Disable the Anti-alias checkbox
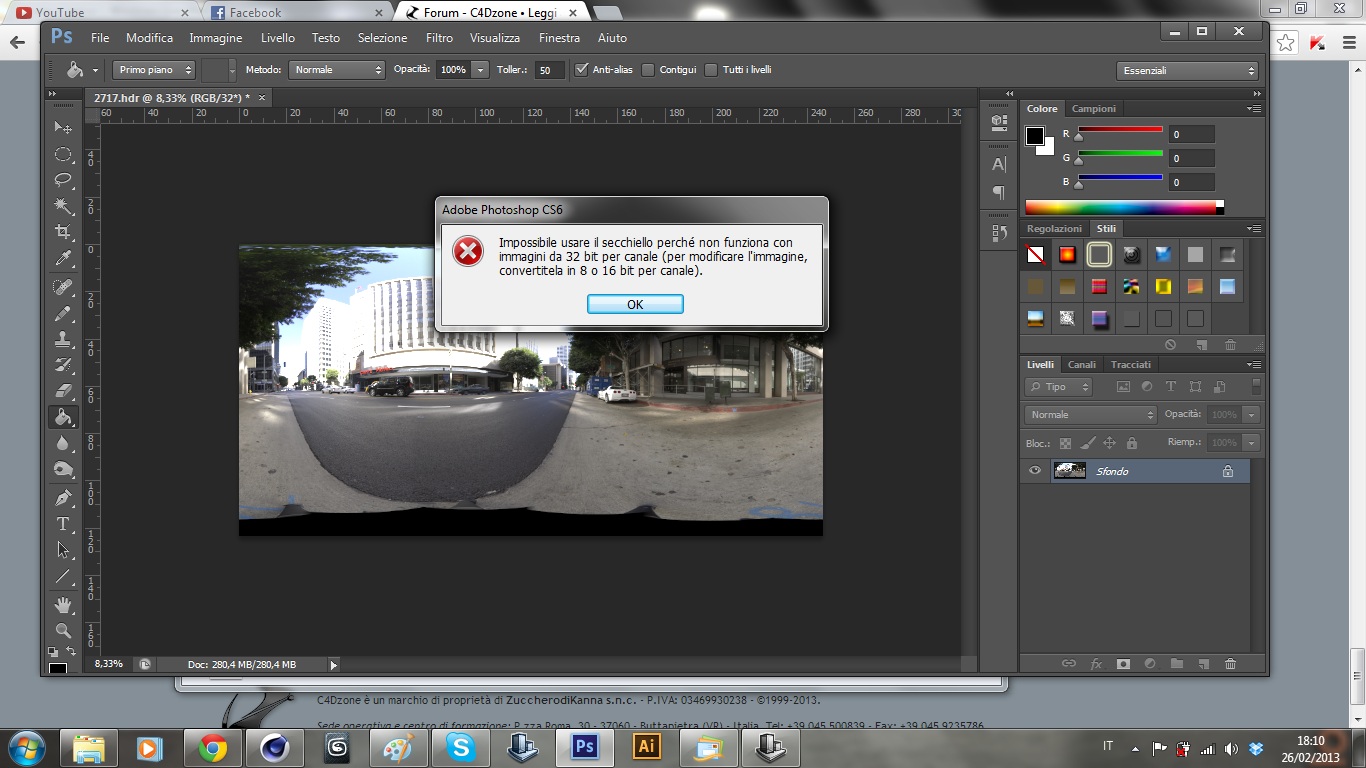1366x768 pixels. [582, 70]
